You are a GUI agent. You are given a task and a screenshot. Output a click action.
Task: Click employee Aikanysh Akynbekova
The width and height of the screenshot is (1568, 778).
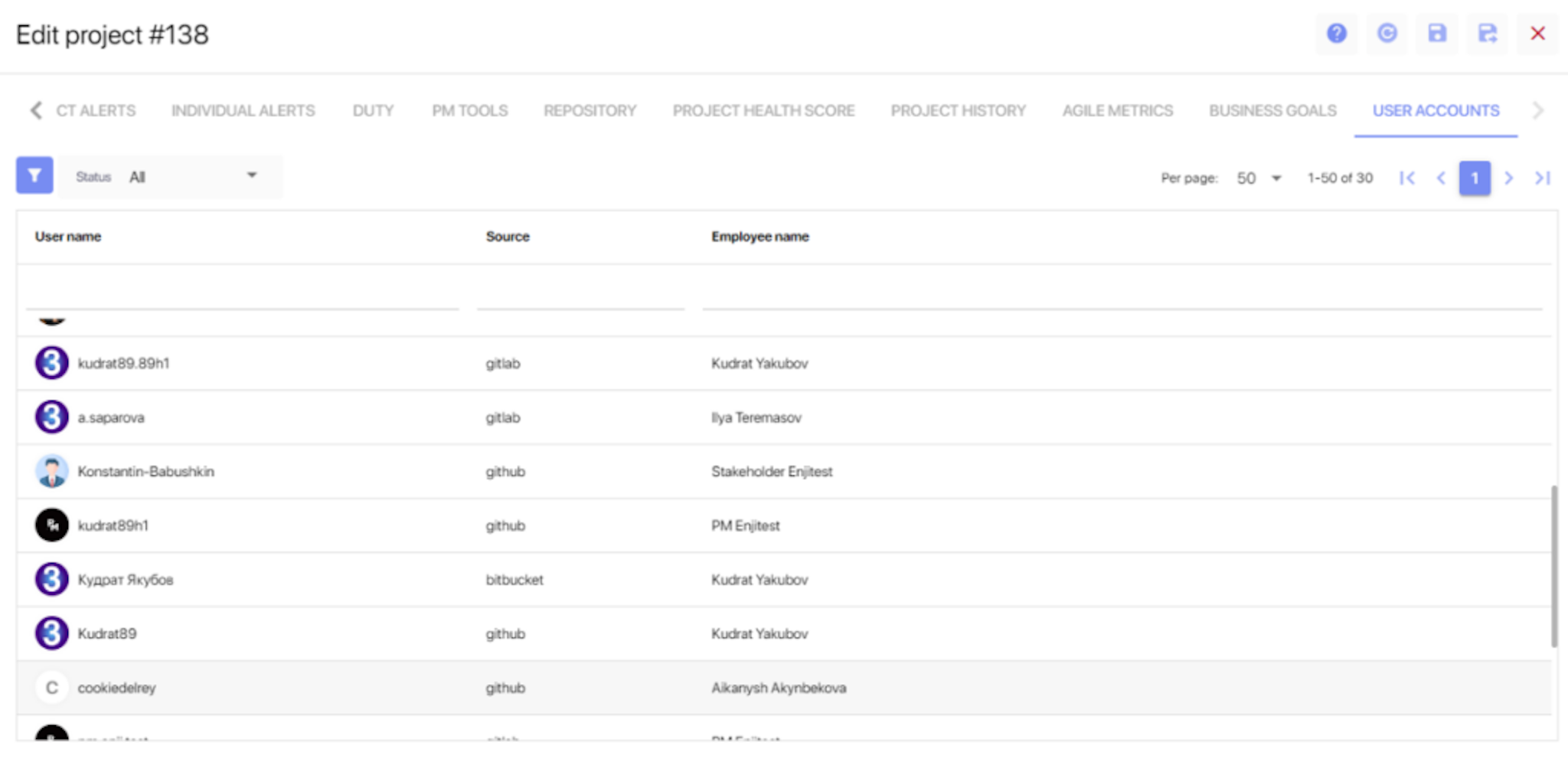click(779, 688)
